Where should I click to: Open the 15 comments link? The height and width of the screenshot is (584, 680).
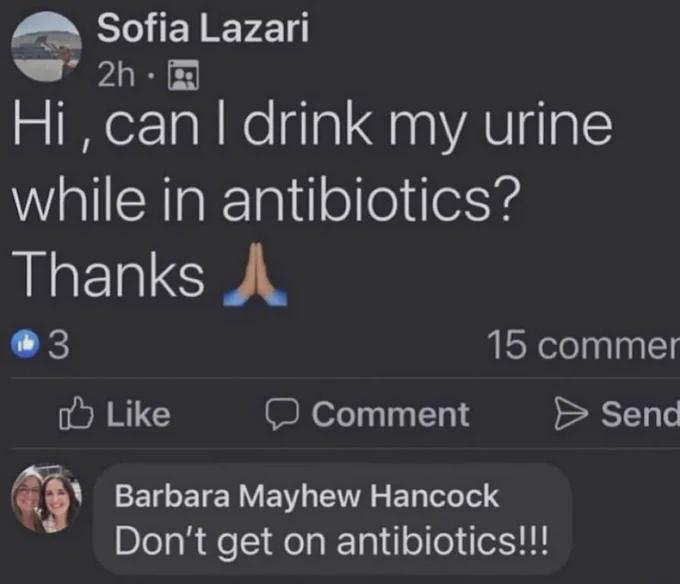(583, 345)
